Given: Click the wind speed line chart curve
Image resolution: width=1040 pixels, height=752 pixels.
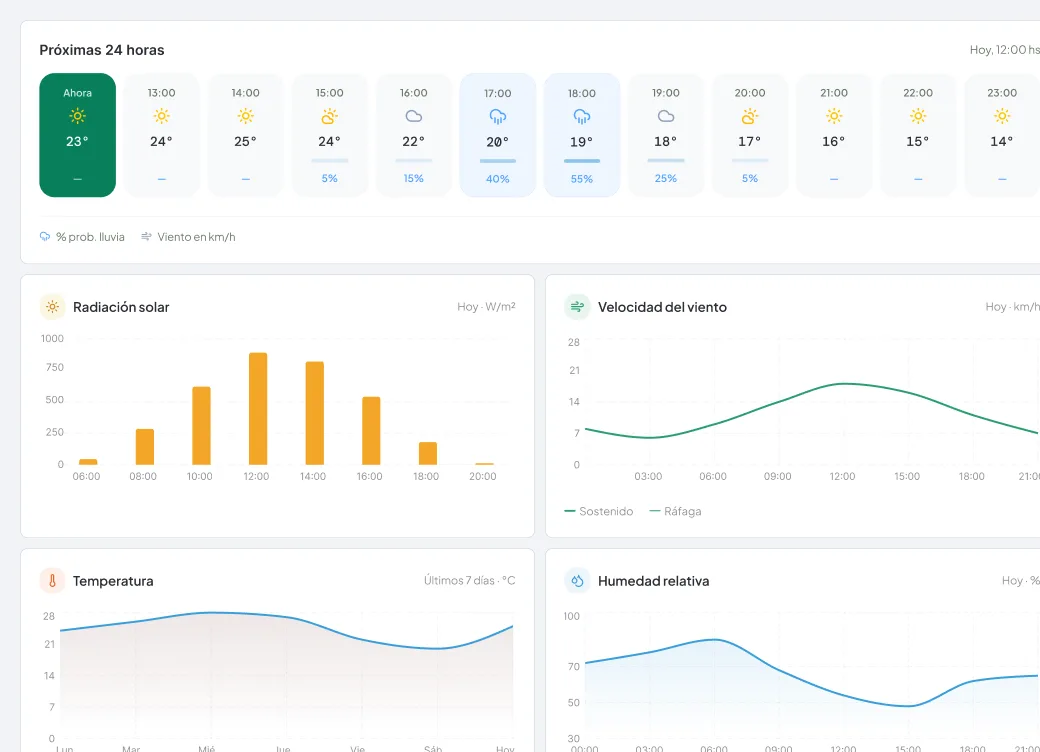Looking at the screenshot, I should point(844,384).
